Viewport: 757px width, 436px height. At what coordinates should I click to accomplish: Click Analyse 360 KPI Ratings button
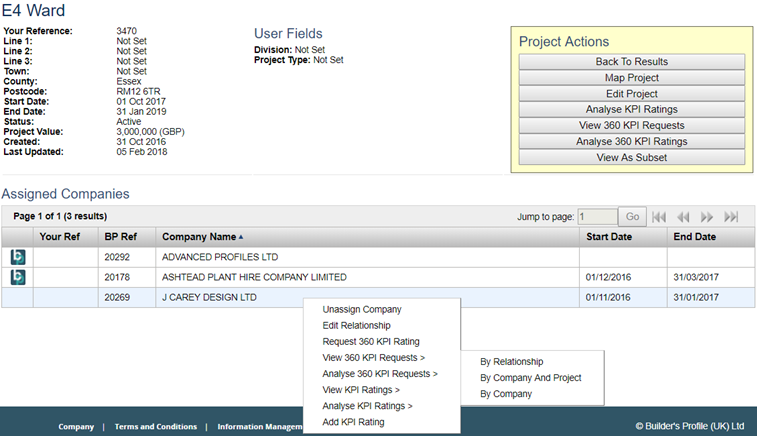coord(631,141)
